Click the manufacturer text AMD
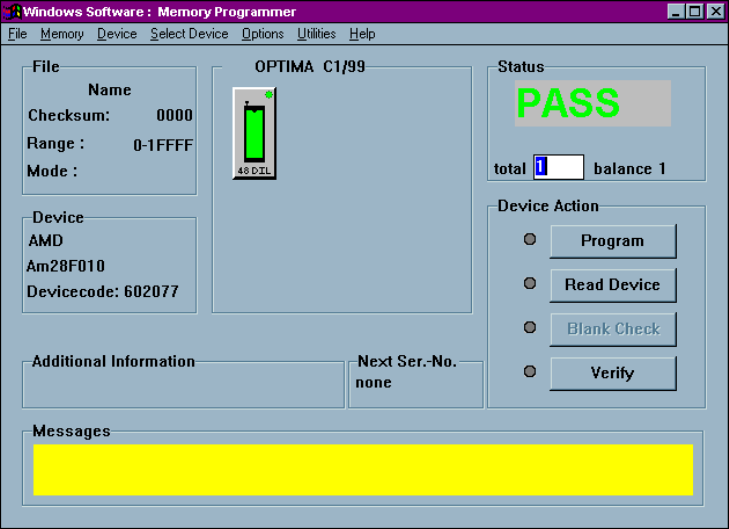Viewport: 729px width, 529px height. tap(46, 241)
